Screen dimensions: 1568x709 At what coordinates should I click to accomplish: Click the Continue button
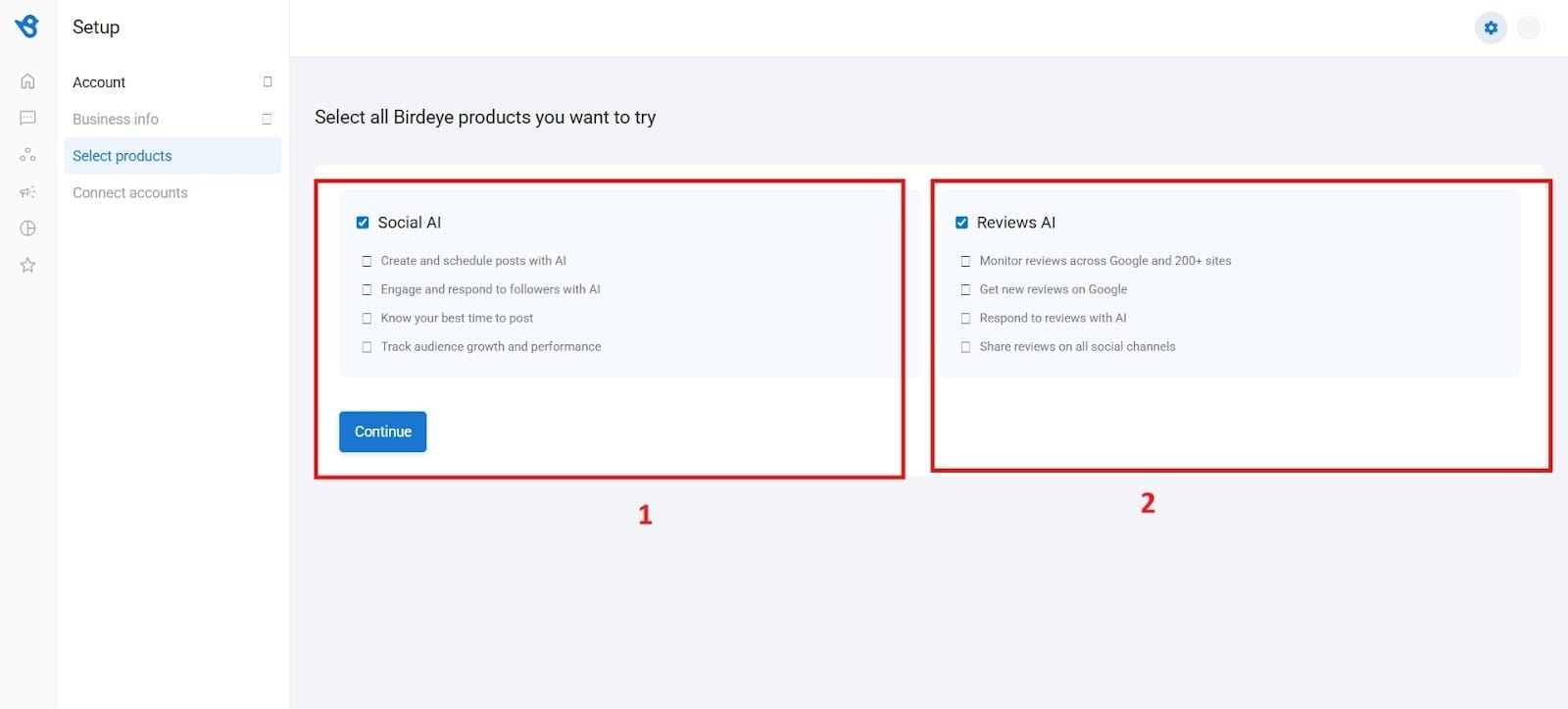[x=381, y=431]
